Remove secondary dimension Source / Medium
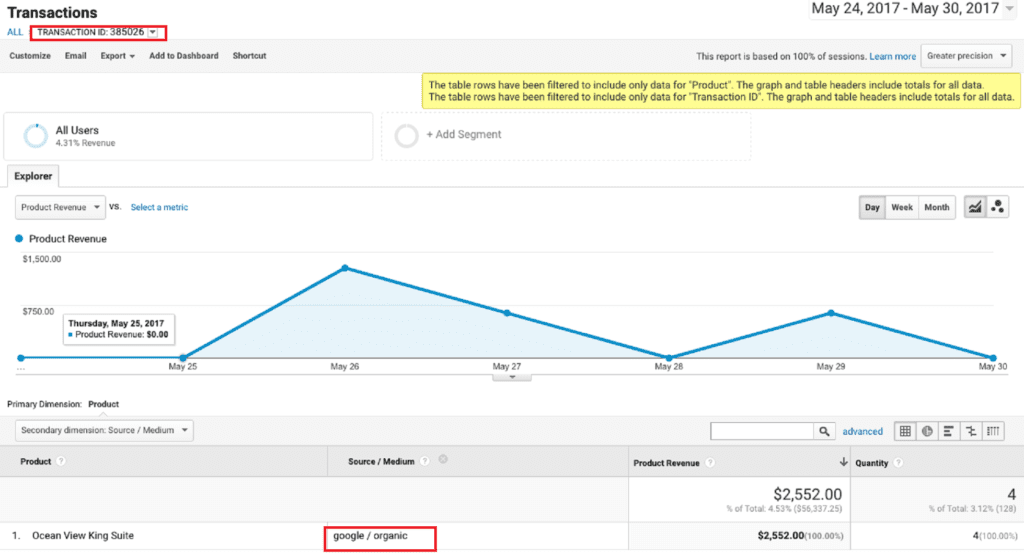The image size is (1024, 553). coord(443,460)
